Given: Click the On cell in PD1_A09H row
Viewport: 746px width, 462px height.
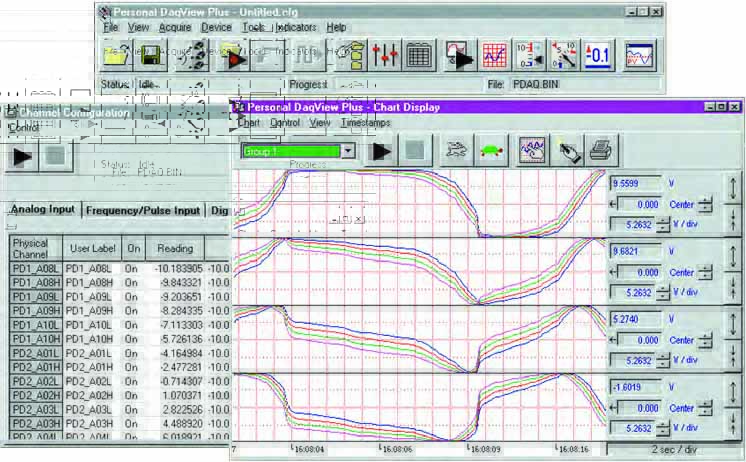Looking at the screenshot, I should (x=133, y=311).
